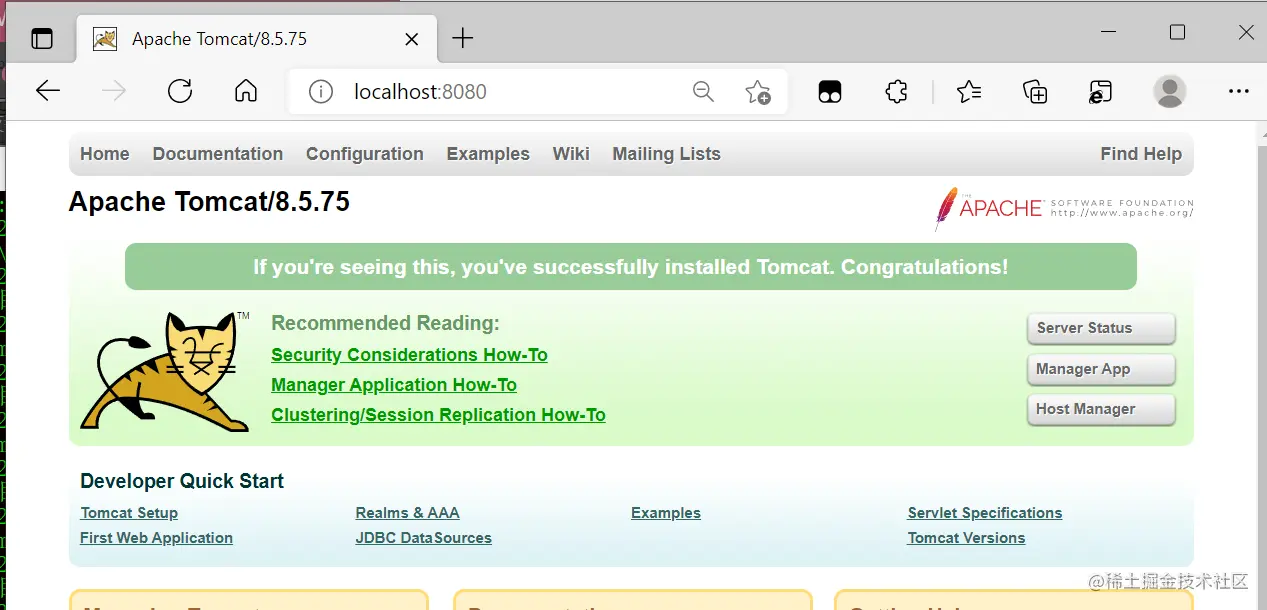Maximize the browser window

coord(1178,33)
